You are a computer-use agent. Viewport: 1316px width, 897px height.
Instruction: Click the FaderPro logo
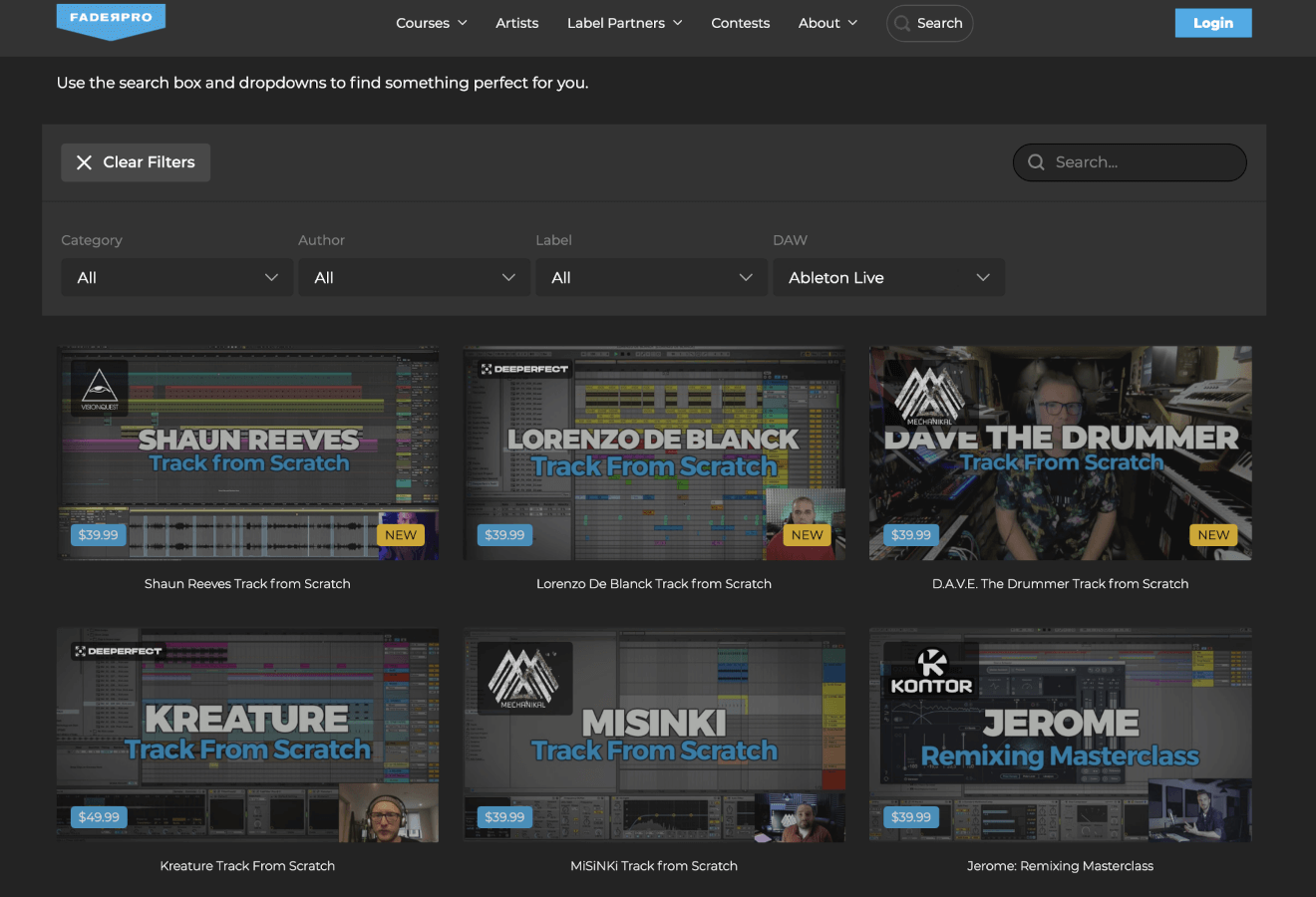click(111, 21)
